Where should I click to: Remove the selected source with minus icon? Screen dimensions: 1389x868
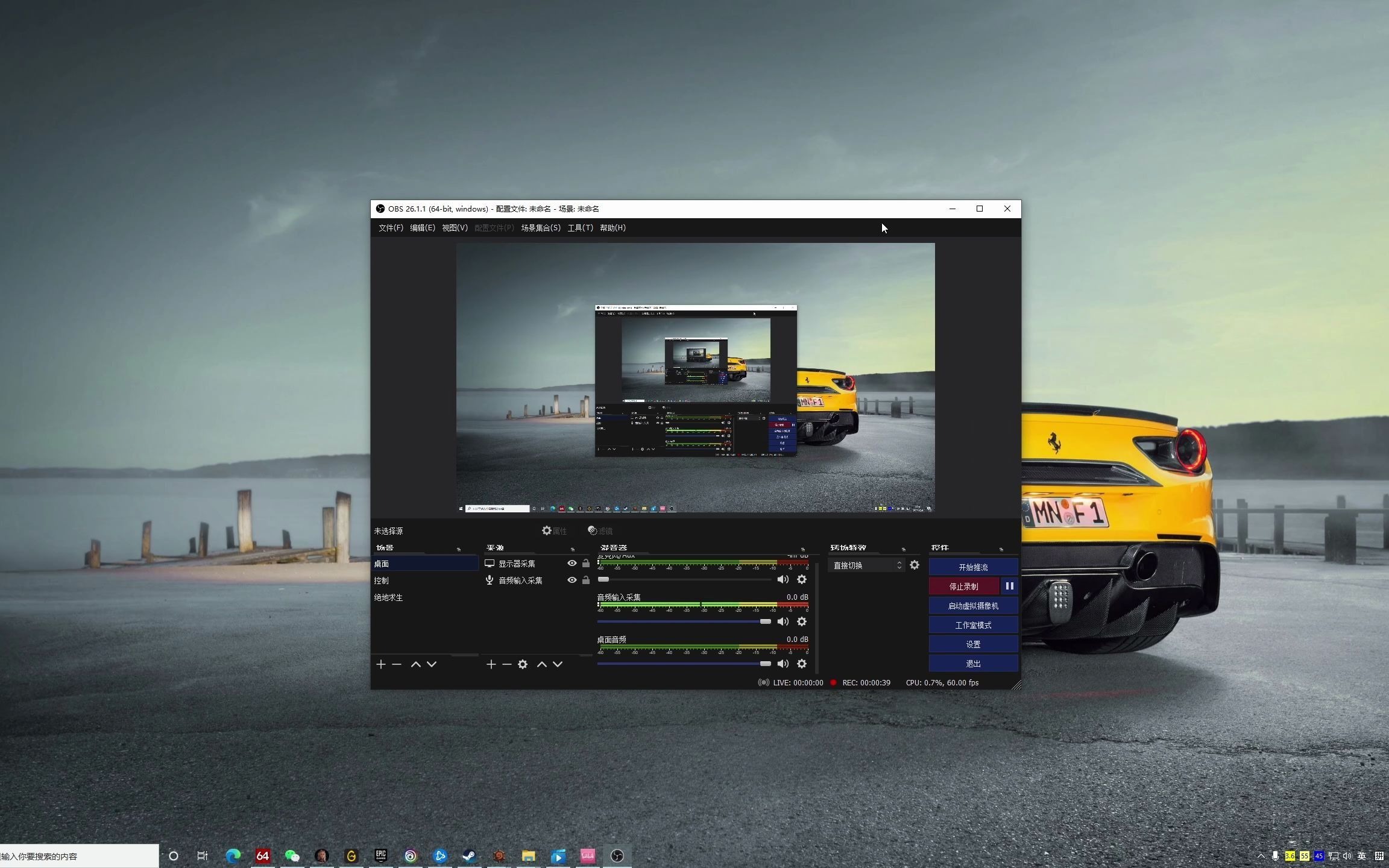(x=507, y=664)
